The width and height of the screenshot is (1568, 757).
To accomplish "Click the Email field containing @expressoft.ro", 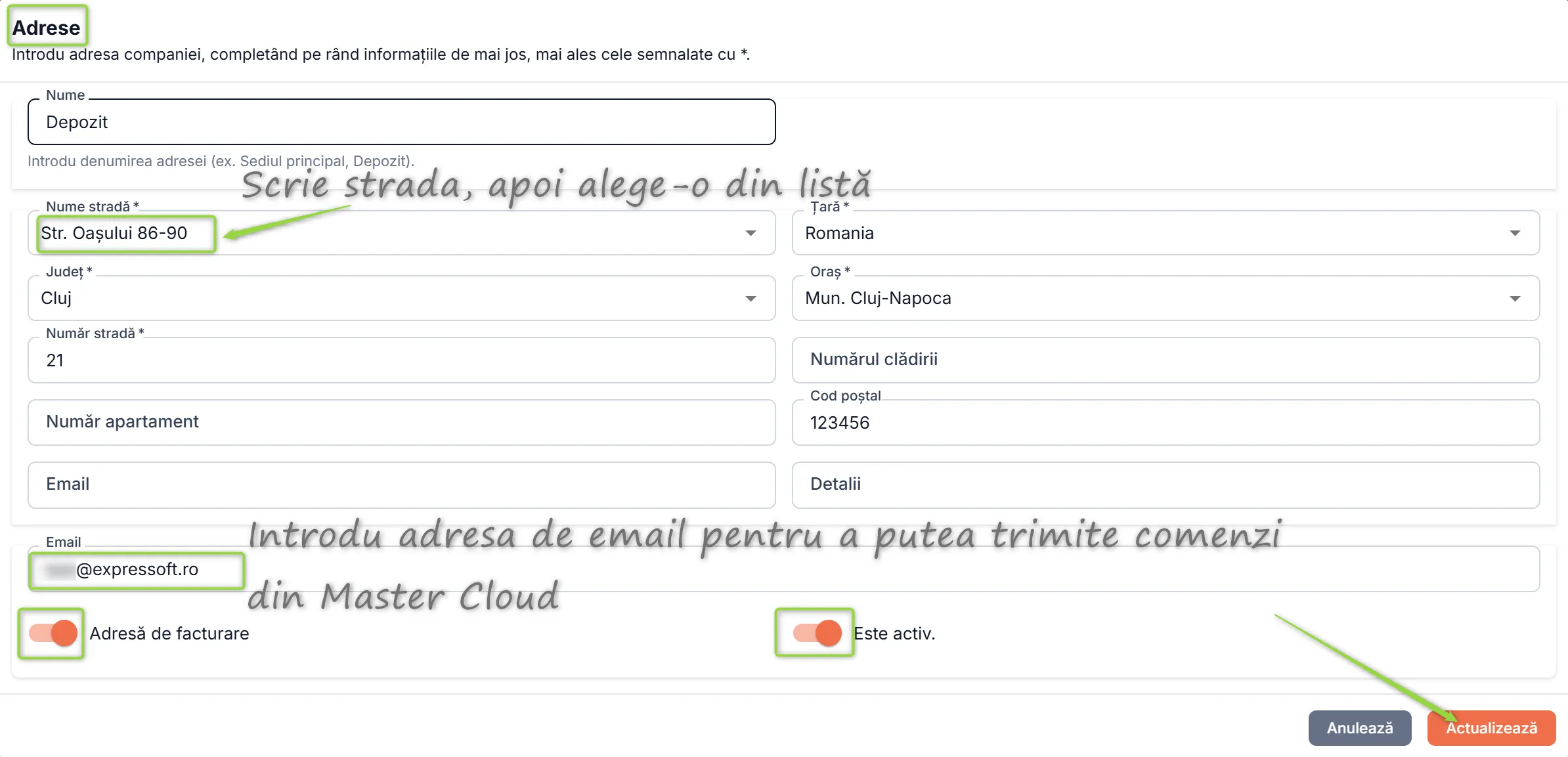I will 784,569.
